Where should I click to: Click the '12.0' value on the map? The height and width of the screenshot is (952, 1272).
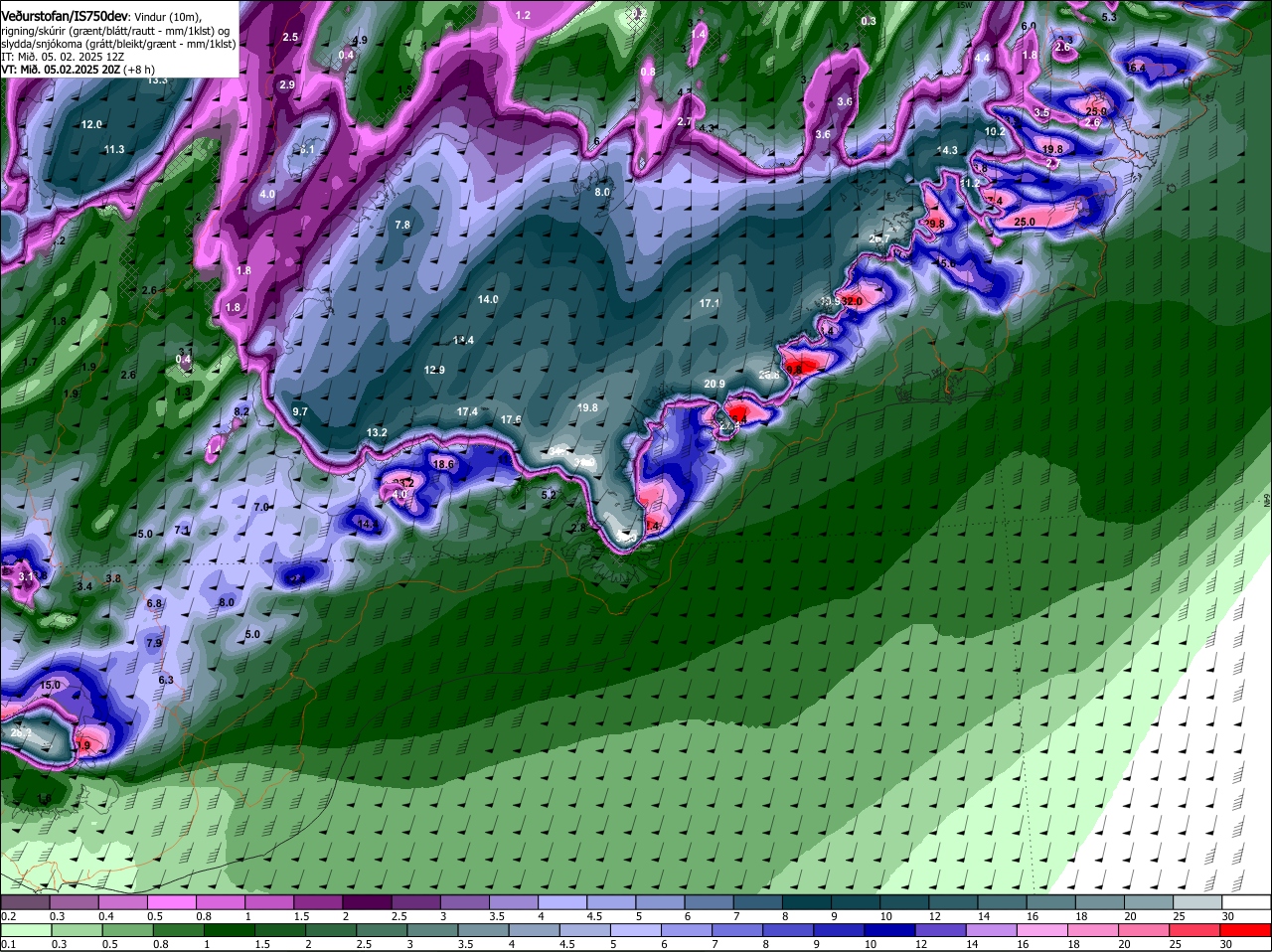tap(91, 124)
